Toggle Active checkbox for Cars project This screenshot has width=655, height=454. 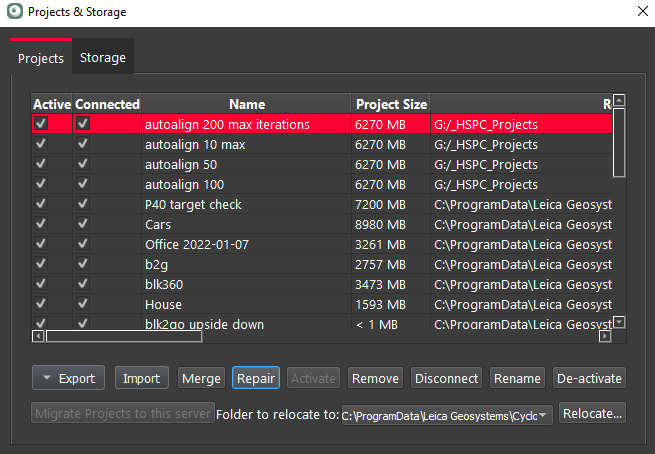tap(41, 224)
